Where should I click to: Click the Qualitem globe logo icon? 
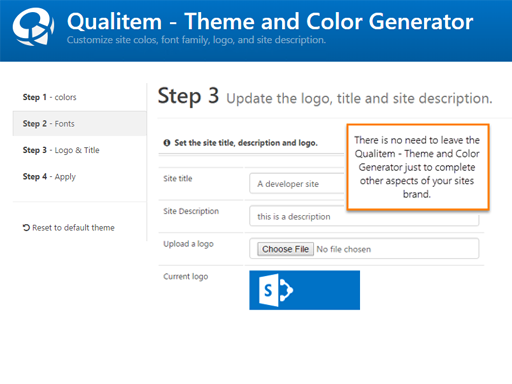pyautogui.click(x=33, y=26)
